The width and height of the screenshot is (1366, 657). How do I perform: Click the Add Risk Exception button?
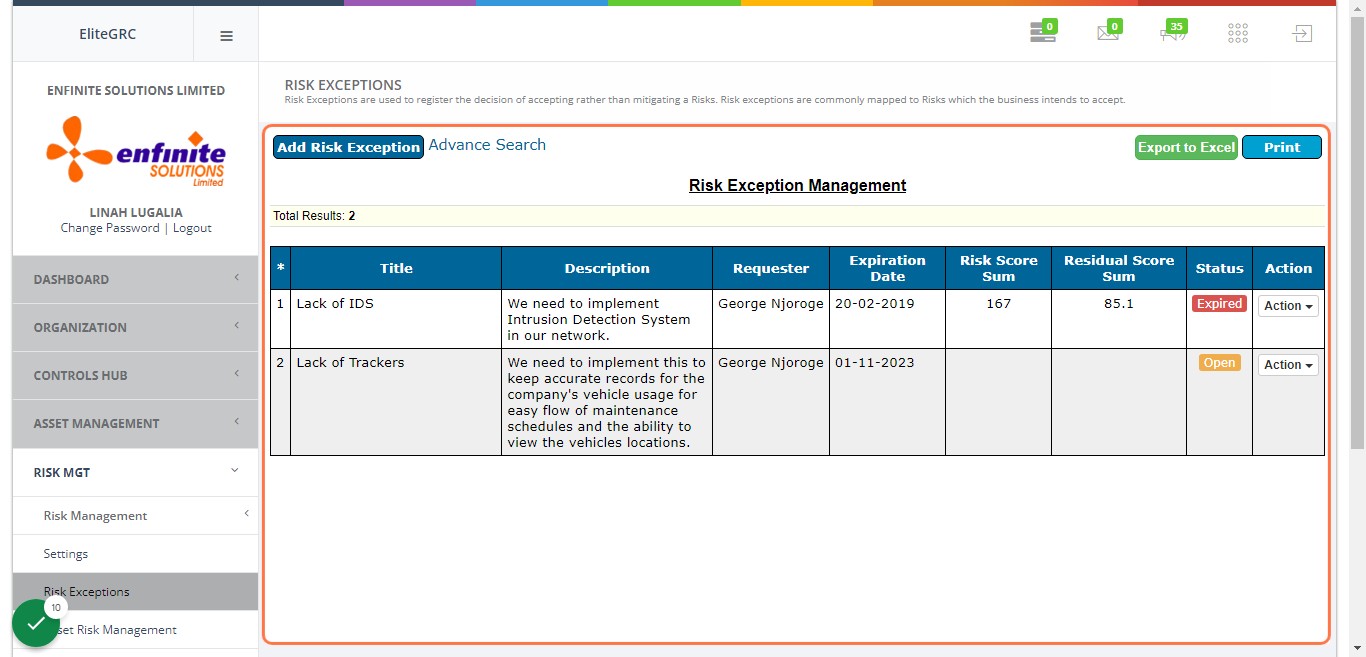(348, 147)
